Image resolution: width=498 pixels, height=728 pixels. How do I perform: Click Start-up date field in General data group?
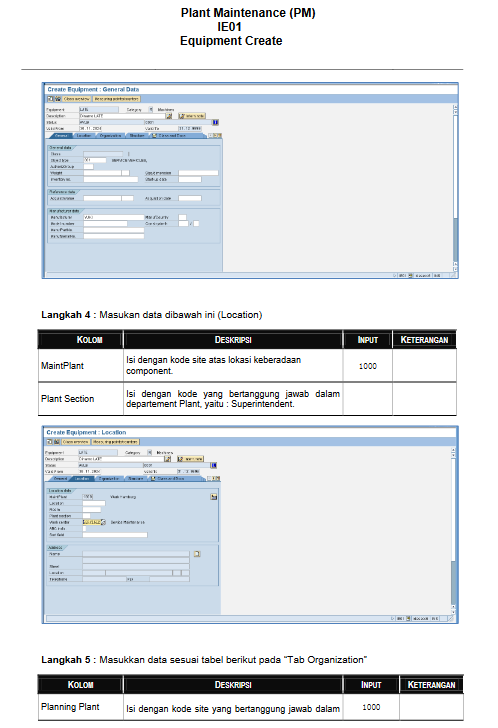190,179
